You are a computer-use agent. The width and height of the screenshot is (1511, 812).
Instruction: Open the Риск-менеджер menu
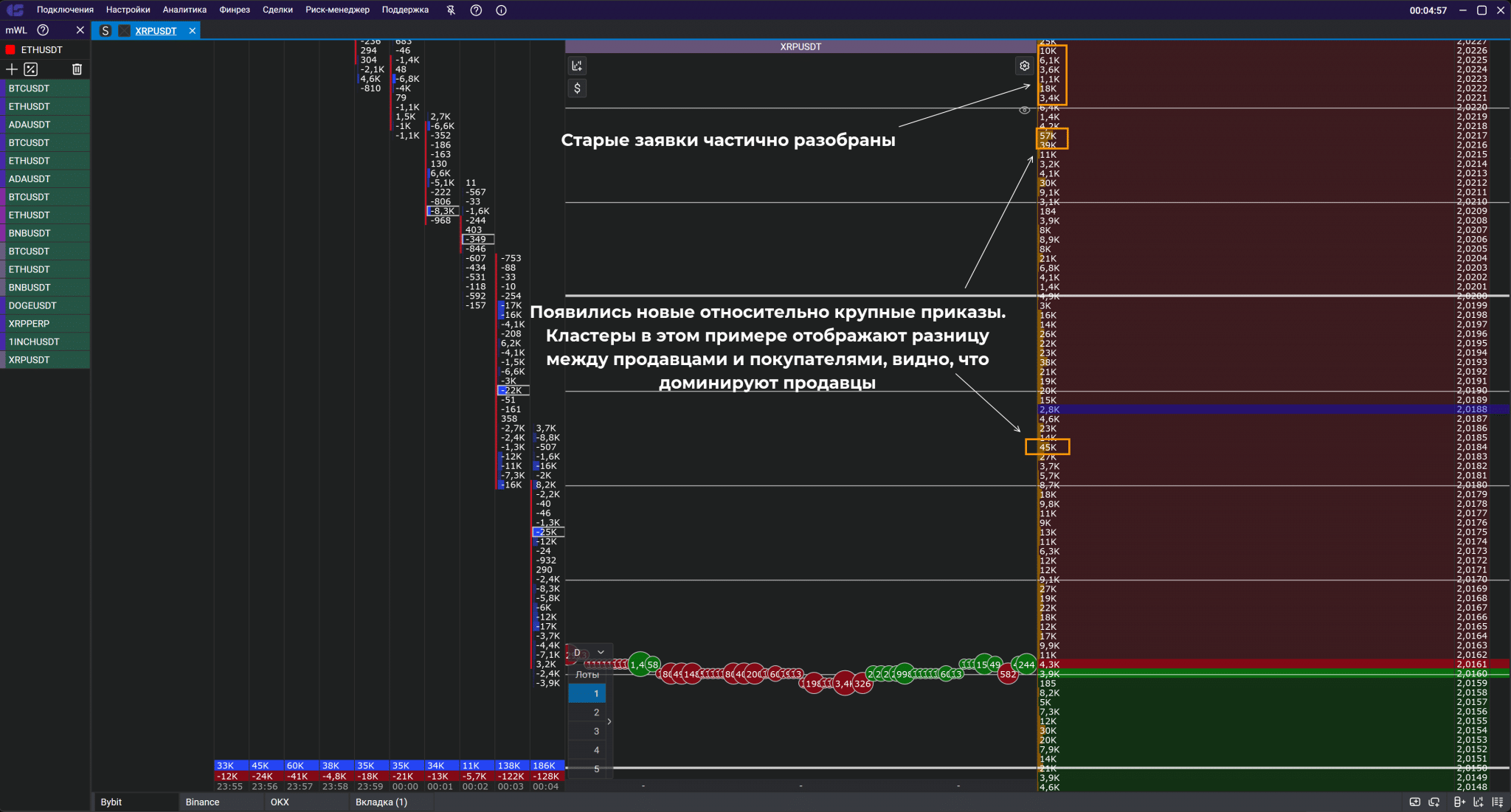[337, 10]
